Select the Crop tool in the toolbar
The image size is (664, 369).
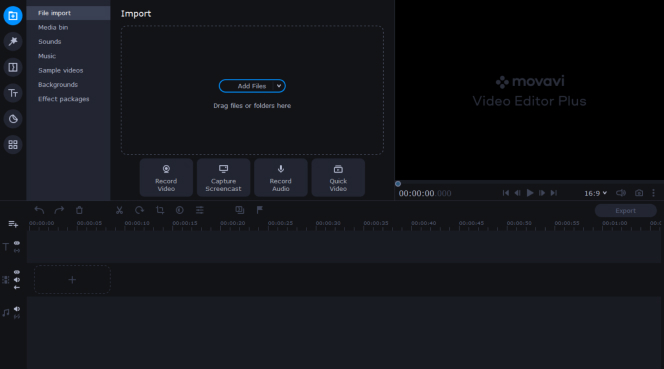tap(160, 210)
